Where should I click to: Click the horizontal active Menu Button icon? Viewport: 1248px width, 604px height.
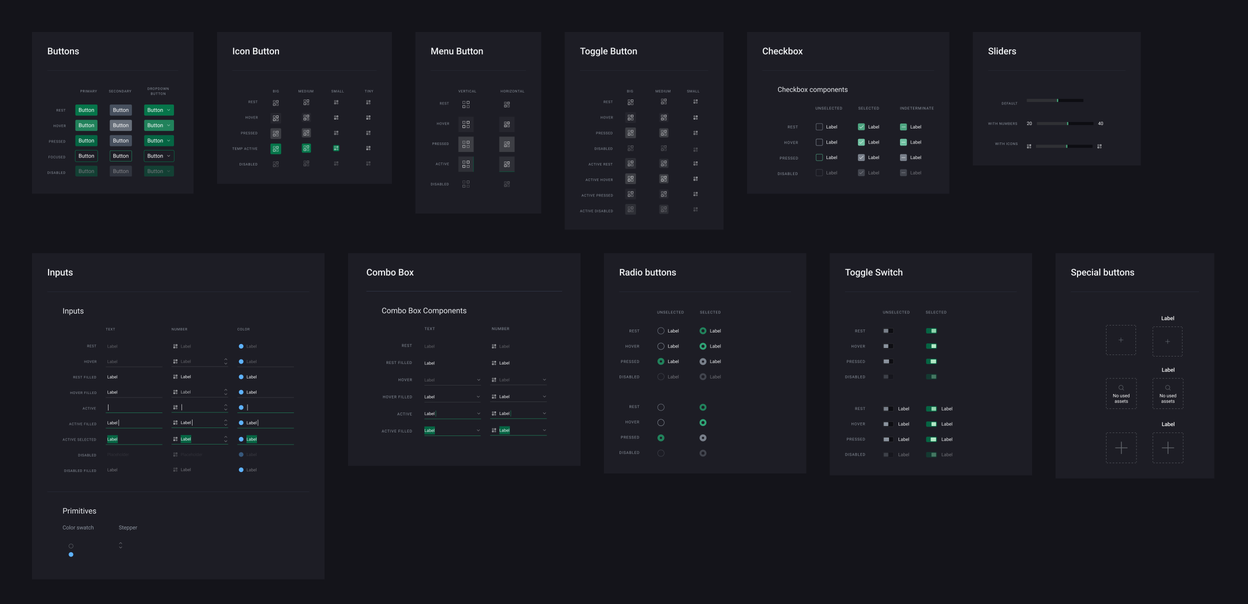pyautogui.click(x=507, y=164)
